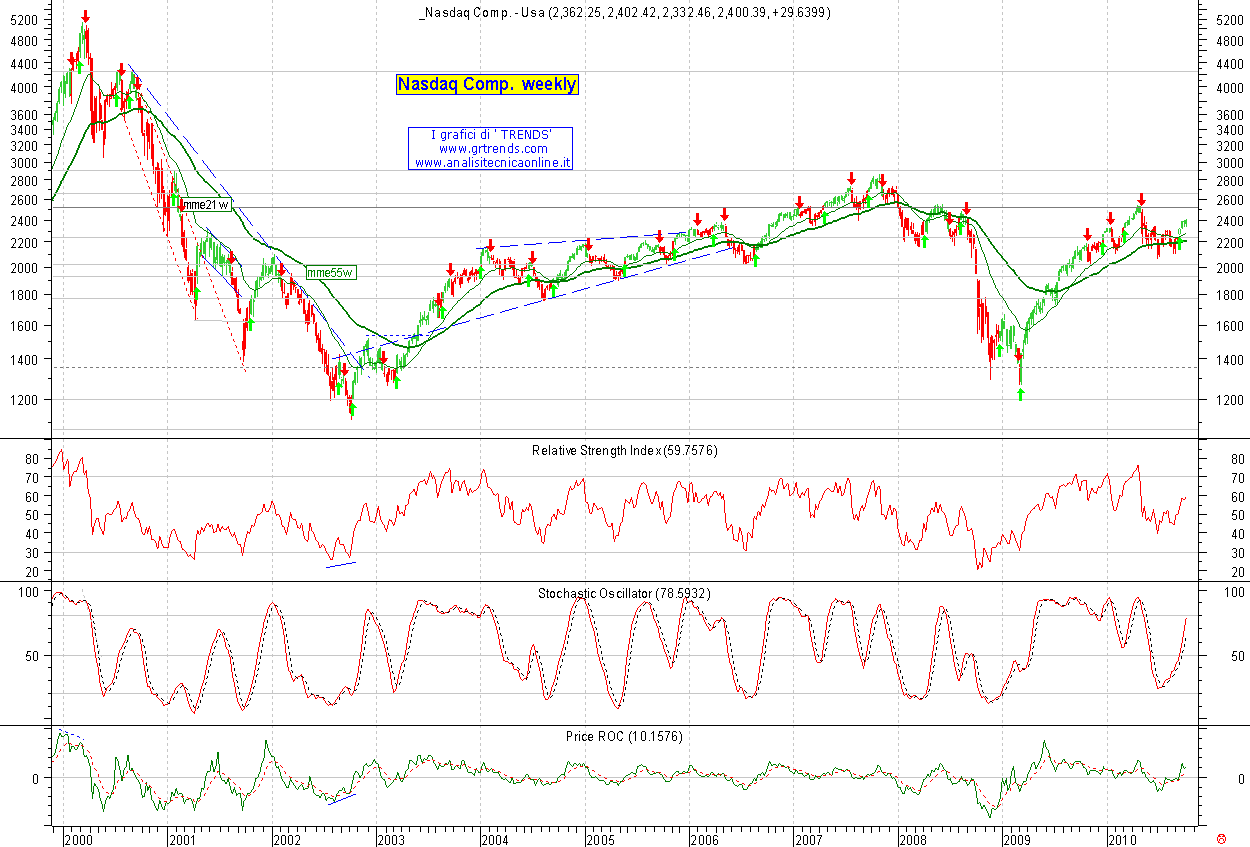Image resolution: width=1250 pixels, height=847 pixels.
Task: Click the yellow "Nasdaq Comp. weekly" label
Action: pyautogui.click(x=487, y=85)
